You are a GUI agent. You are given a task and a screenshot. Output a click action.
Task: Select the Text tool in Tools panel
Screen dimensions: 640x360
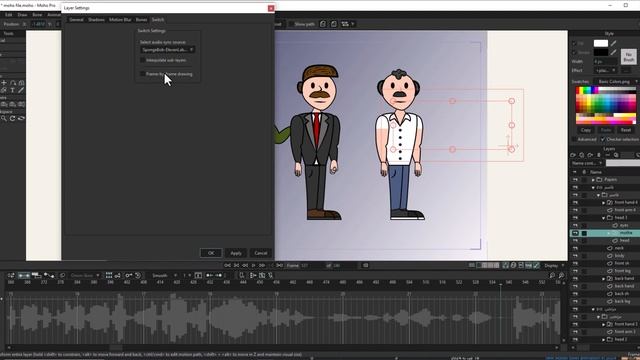click(x=13, y=90)
